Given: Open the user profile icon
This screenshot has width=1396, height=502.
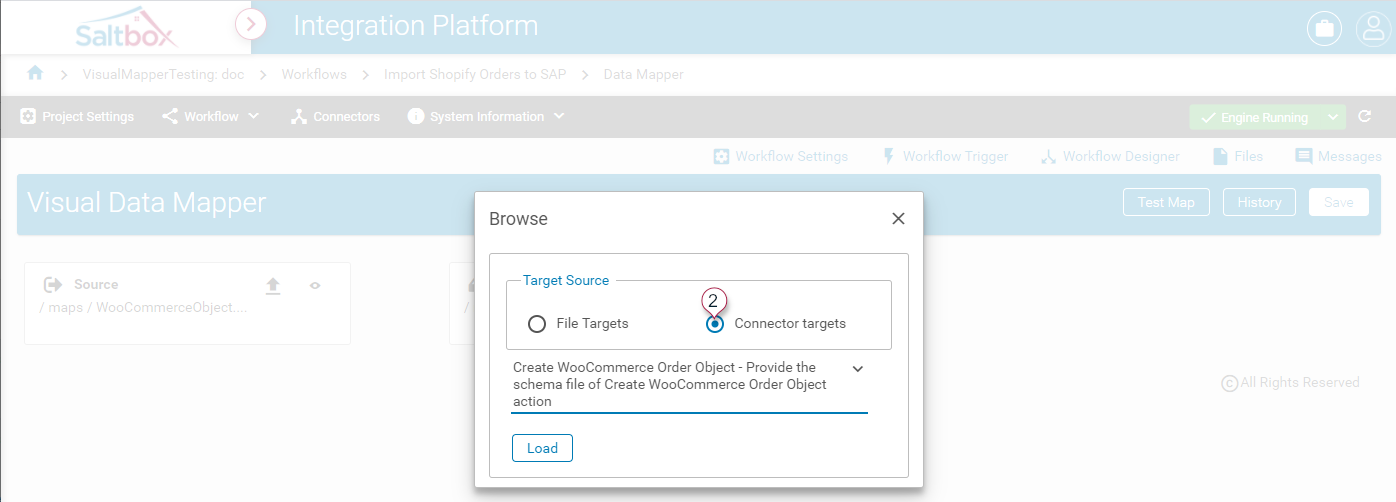Looking at the screenshot, I should point(1372,29).
